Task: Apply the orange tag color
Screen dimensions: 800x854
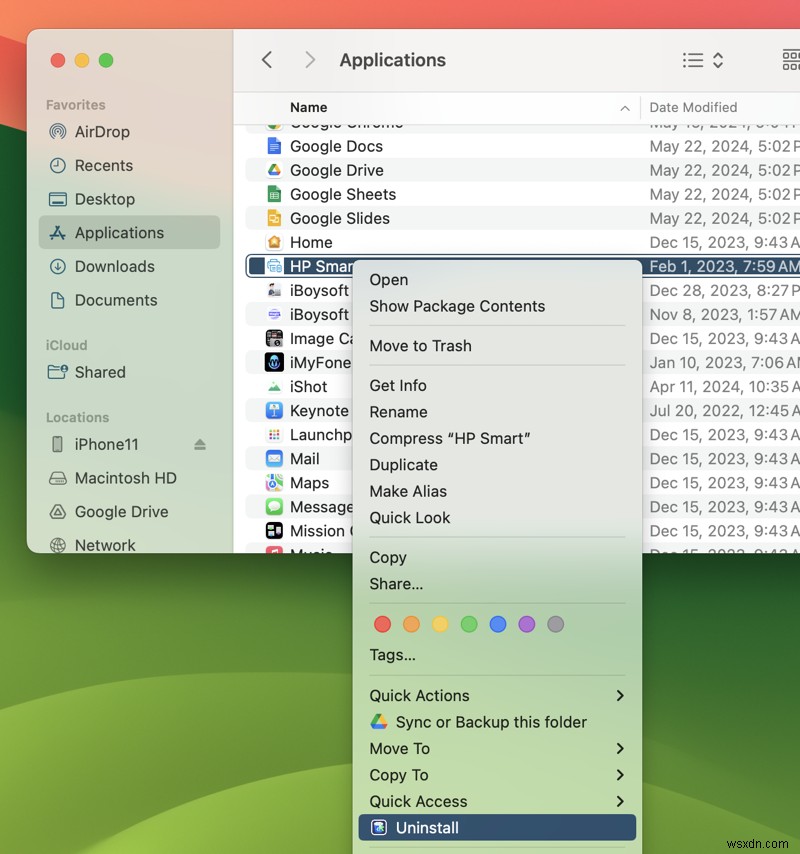Action: (411, 624)
